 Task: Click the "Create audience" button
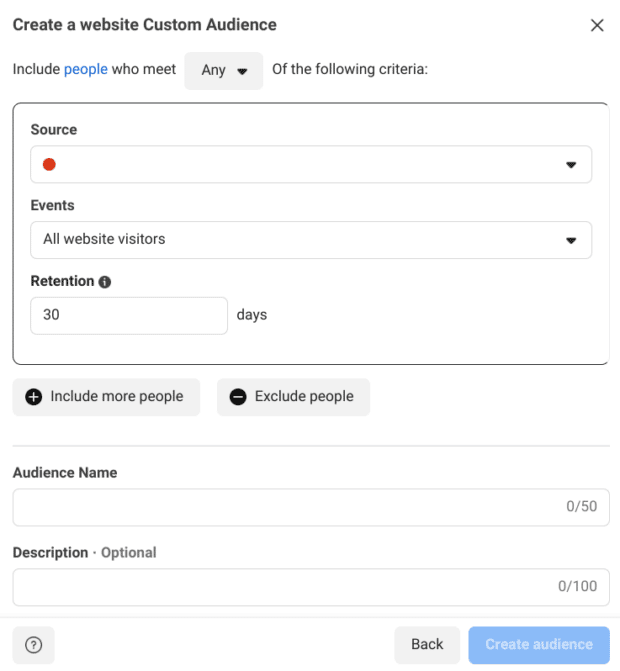(x=538, y=645)
